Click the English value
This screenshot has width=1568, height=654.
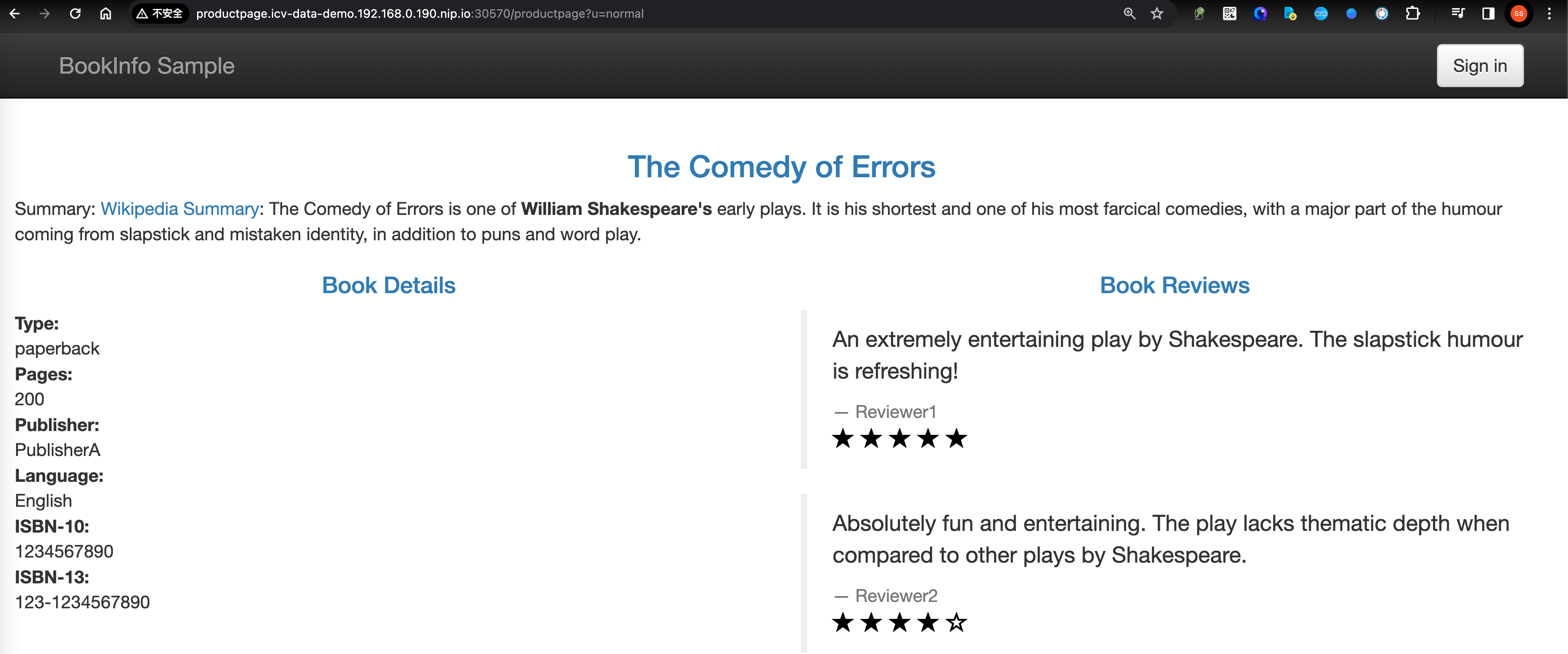pyautogui.click(x=43, y=500)
